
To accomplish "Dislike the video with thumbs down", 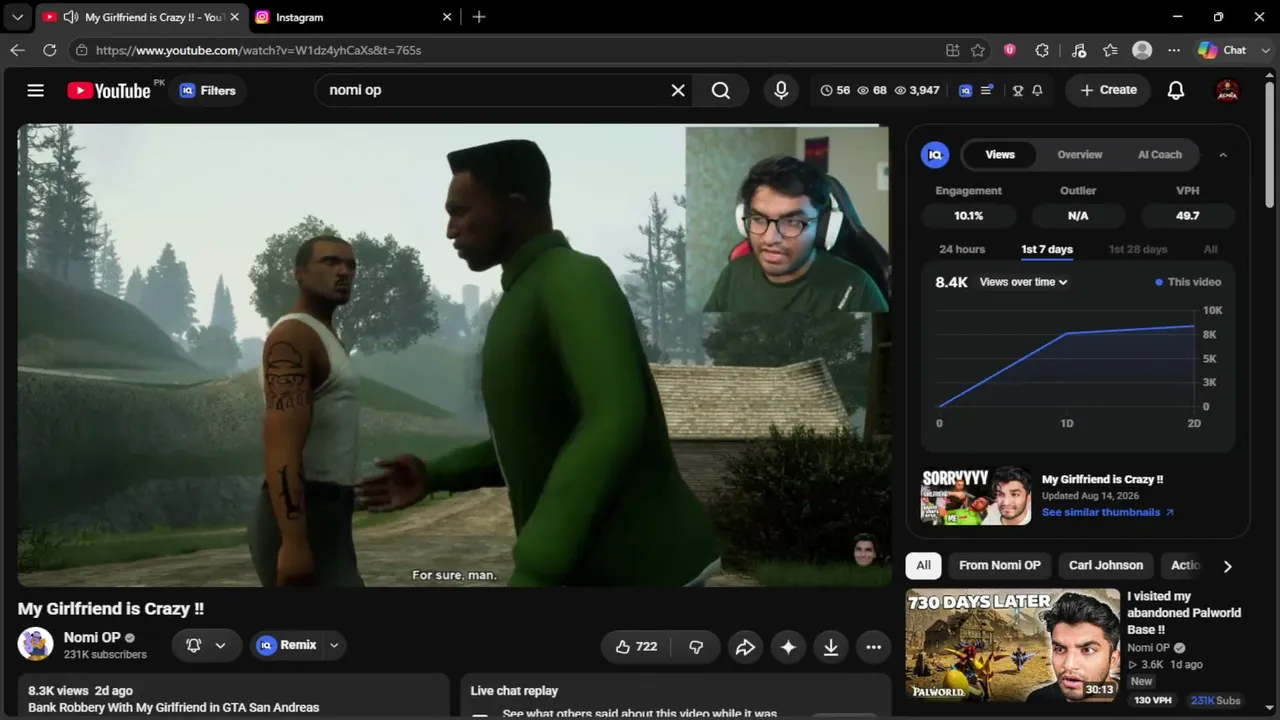I will (x=696, y=646).
